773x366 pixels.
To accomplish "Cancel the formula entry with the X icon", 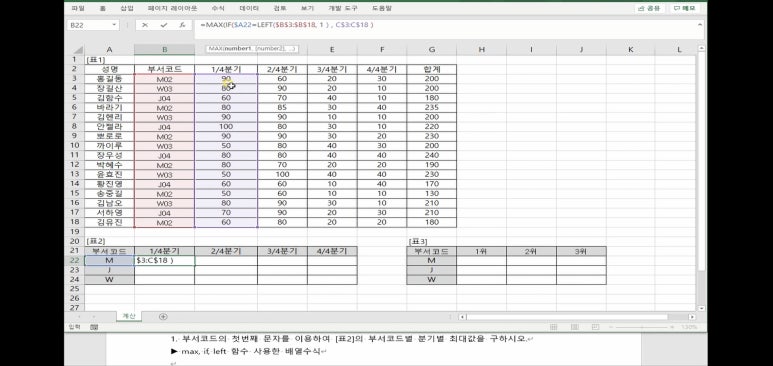I will coord(144,25).
